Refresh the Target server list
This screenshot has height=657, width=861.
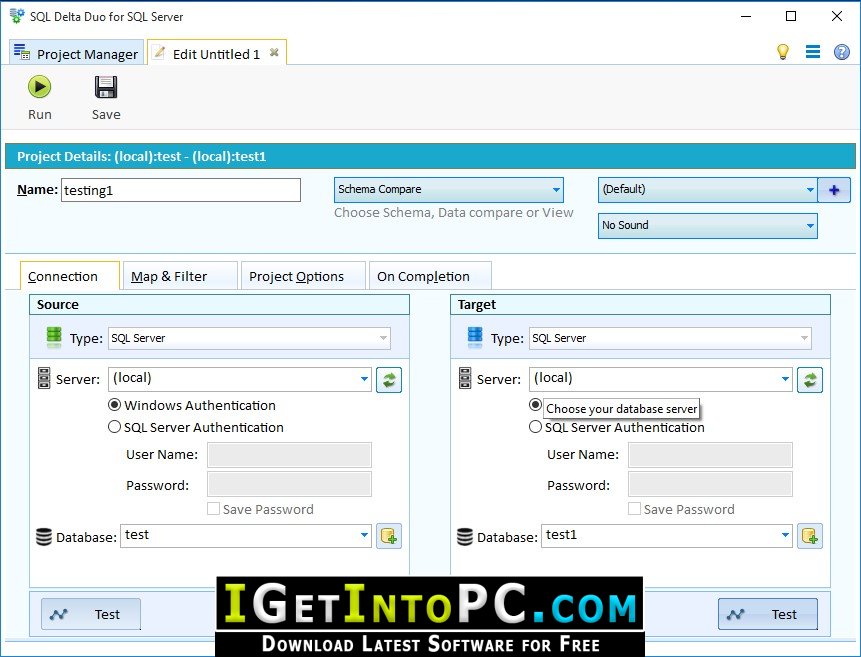810,380
